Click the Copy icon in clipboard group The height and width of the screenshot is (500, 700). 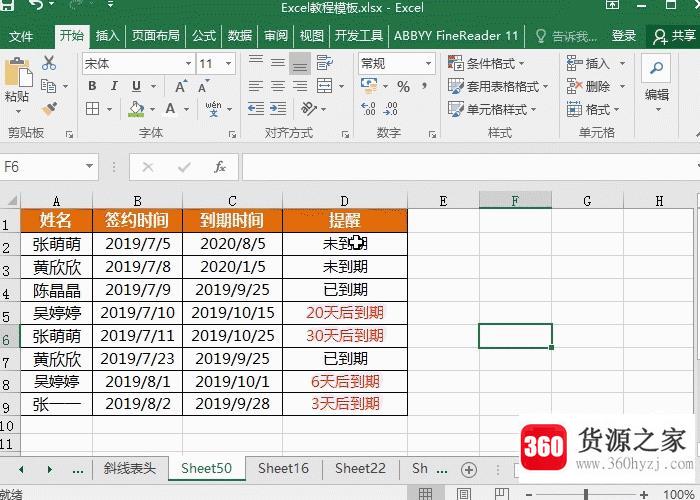coord(48,86)
